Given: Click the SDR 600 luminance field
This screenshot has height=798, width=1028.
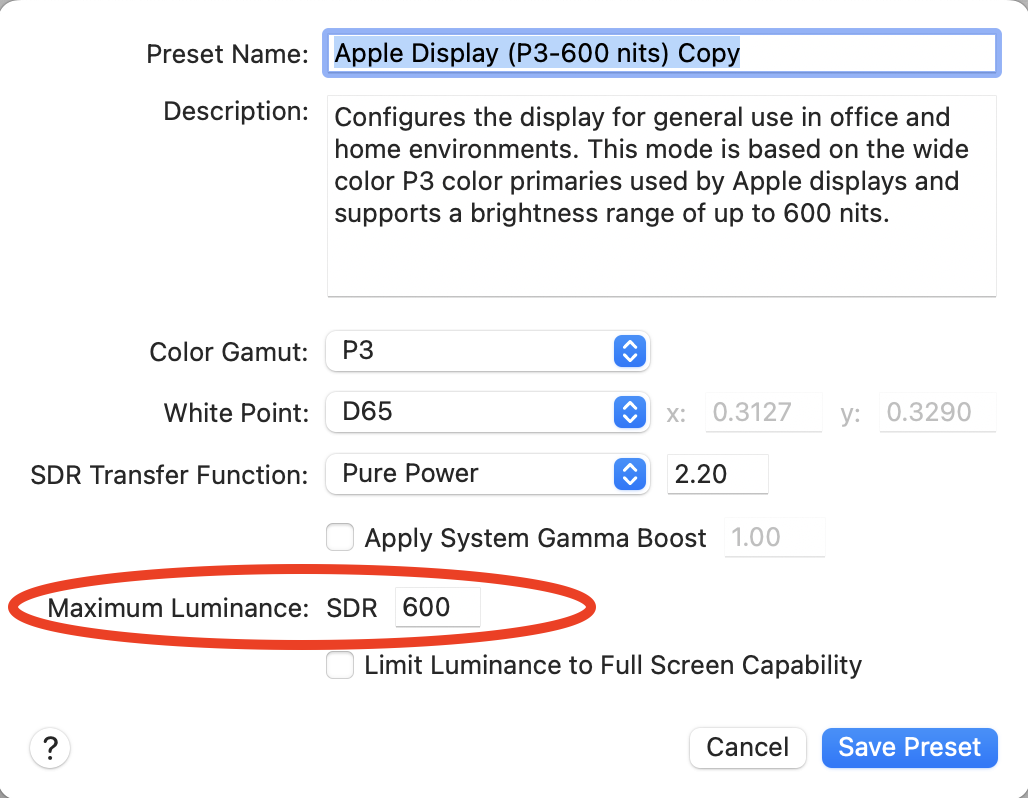Looking at the screenshot, I should [x=437, y=607].
